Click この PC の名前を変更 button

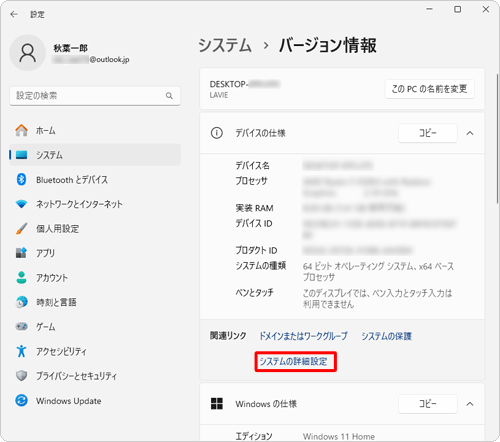[429, 89]
